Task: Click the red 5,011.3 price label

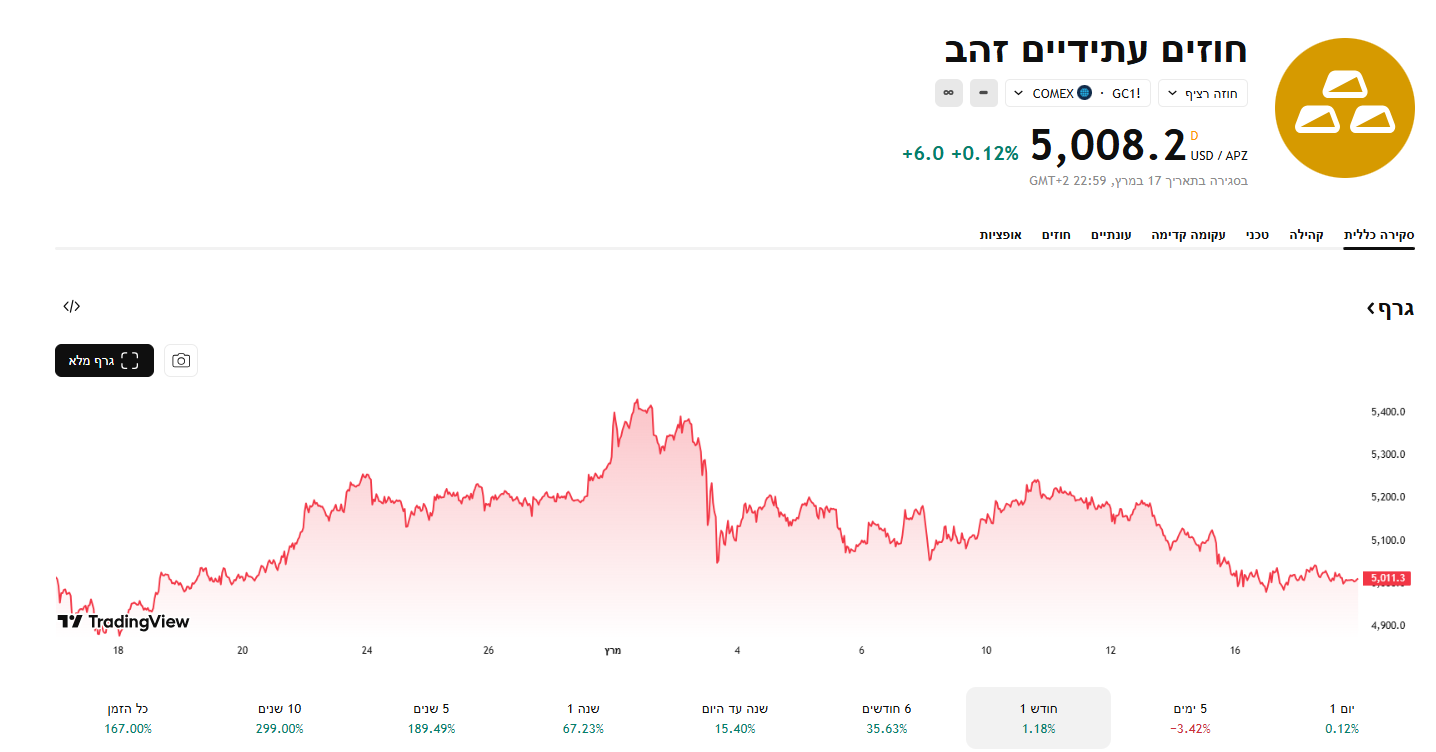Action: click(x=1385, y=578)
